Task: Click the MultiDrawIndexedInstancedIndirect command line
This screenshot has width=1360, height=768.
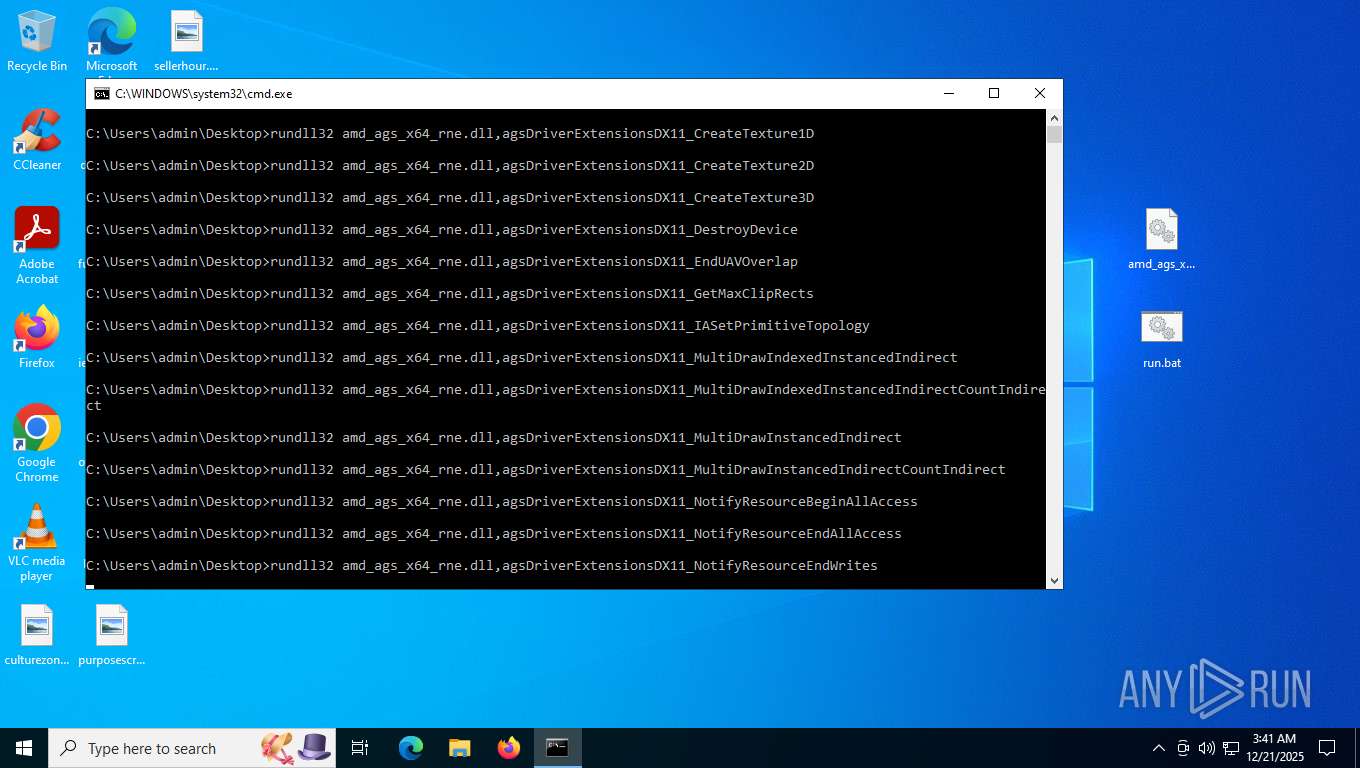Action: [x=522, y=358]
